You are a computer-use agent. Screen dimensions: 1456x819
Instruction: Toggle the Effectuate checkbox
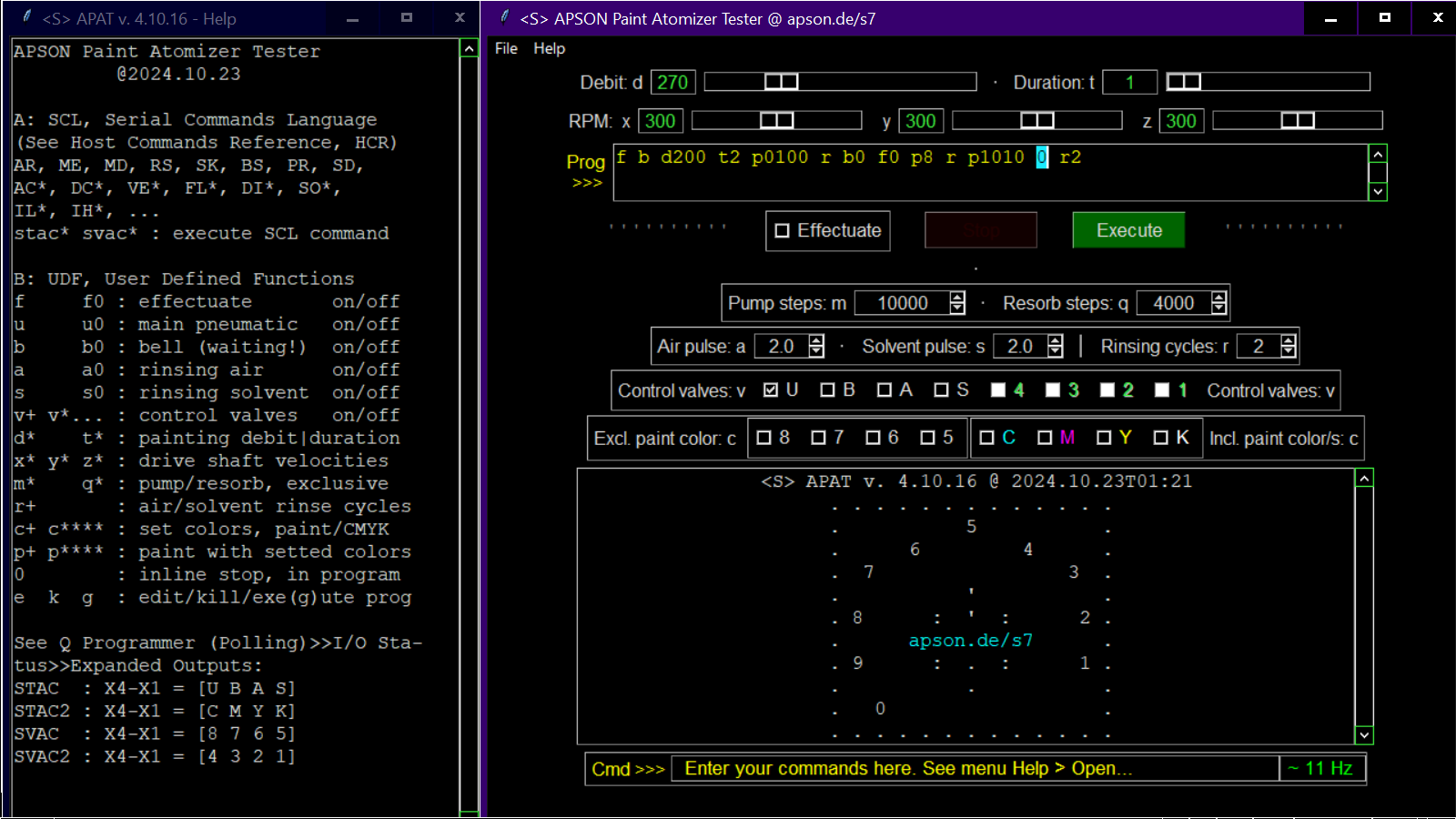coord(783,231)
